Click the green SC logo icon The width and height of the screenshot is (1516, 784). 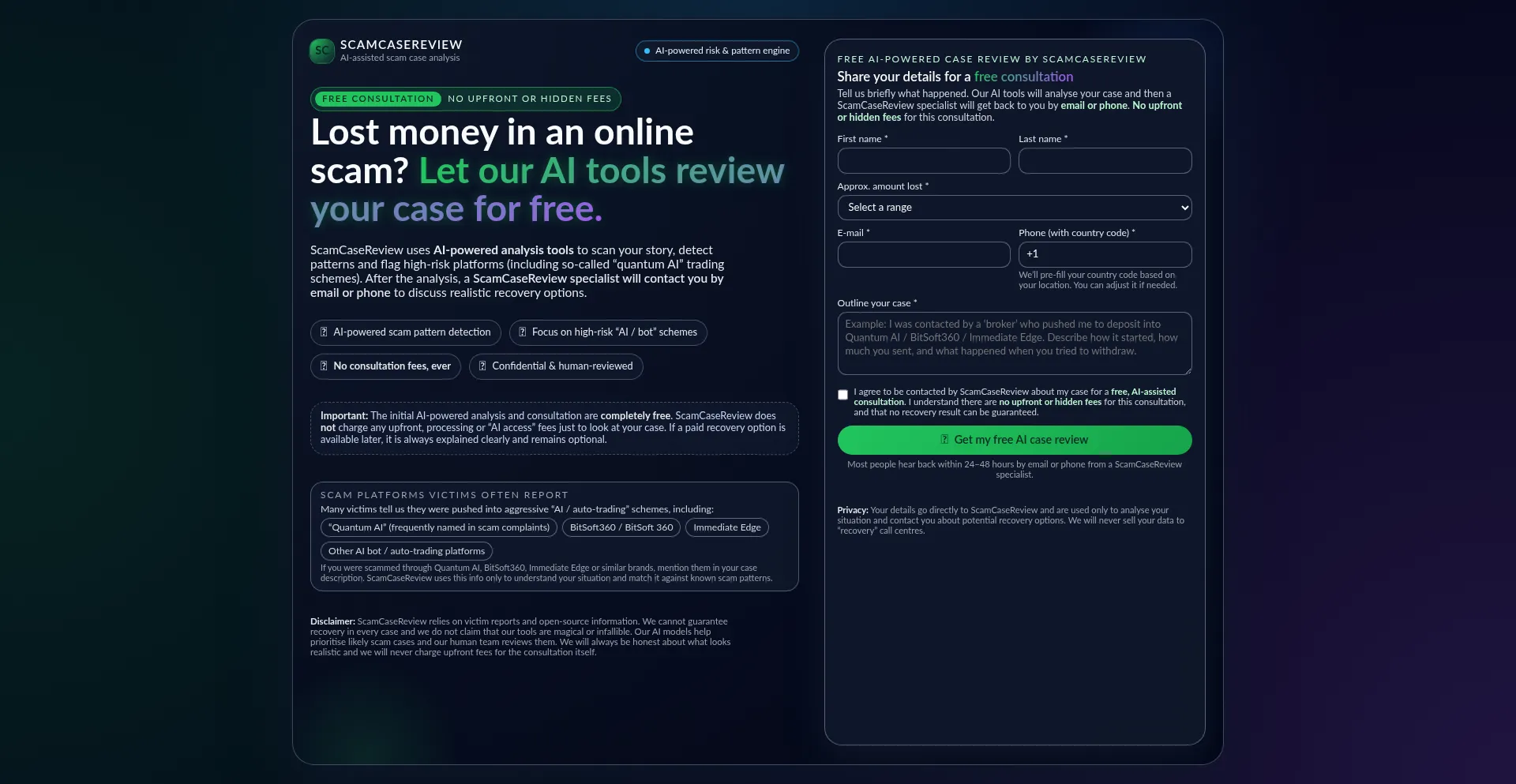[322, 51]
